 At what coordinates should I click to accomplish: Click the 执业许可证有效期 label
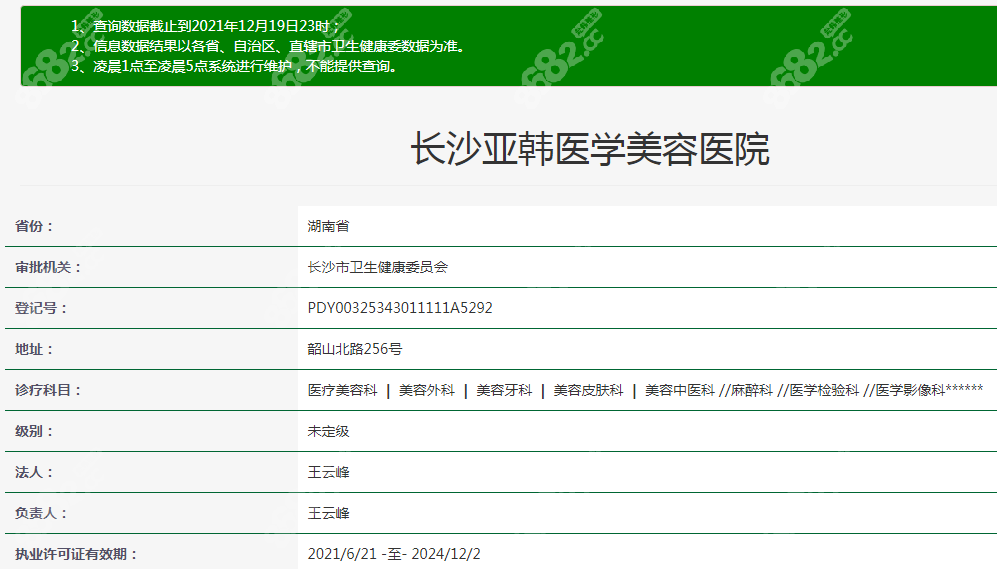tap(76, 554)
